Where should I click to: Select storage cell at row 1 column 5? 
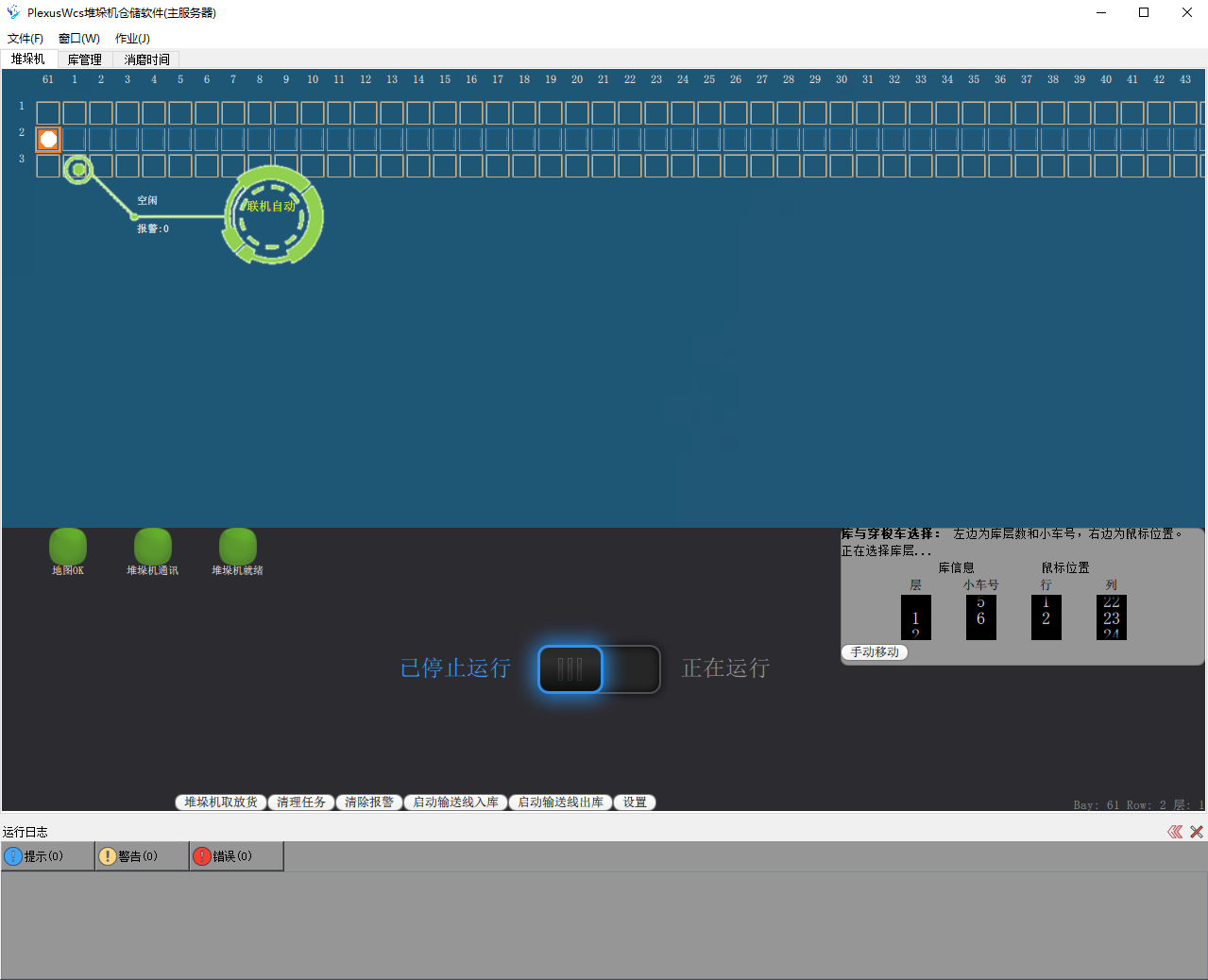180,113
